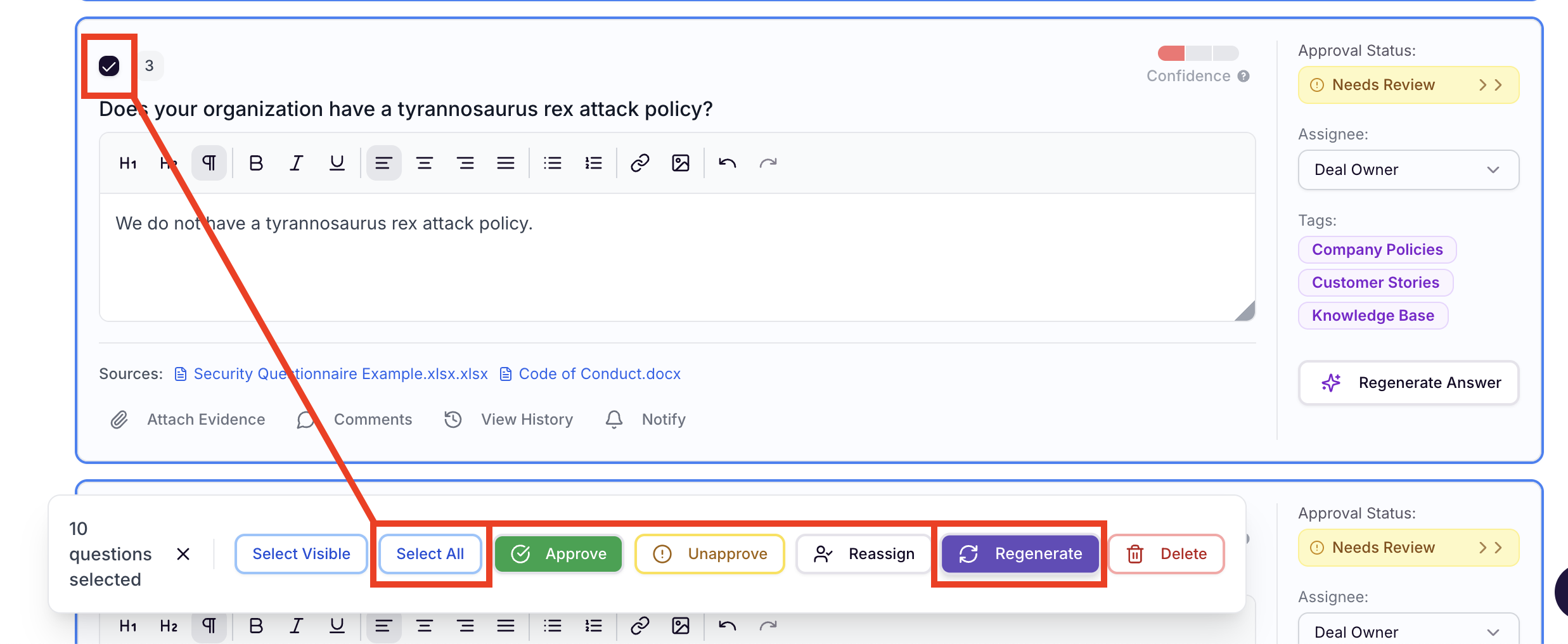Click the Select All button
Screen dimensions: 1568x644
(430, 554)
